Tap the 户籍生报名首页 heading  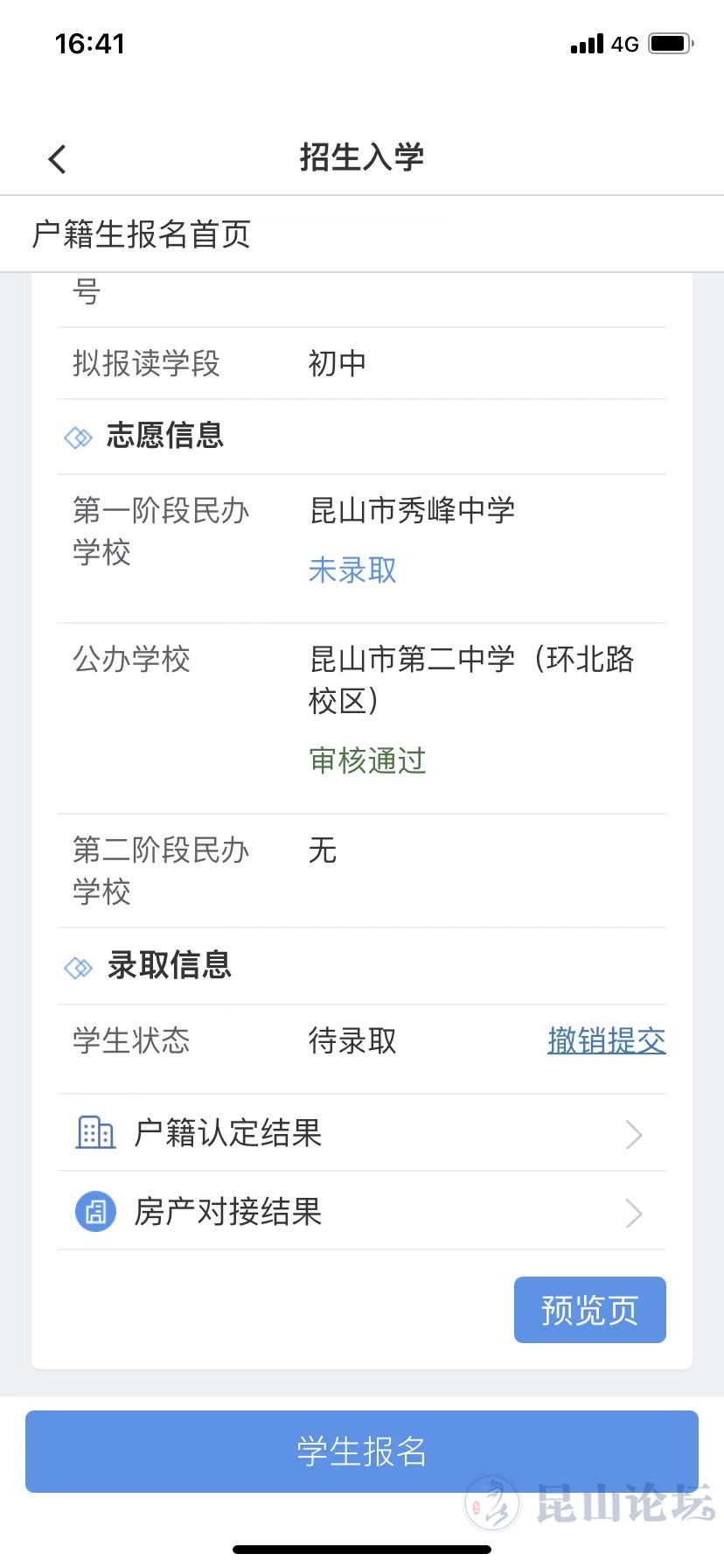(142, 234)
